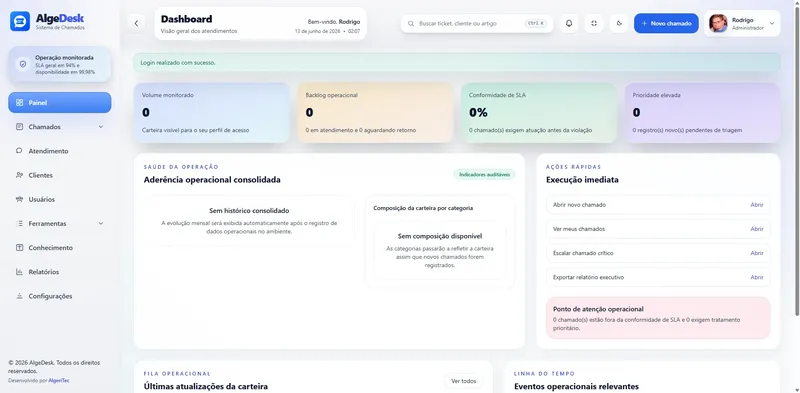
Task: Click the Aderência operacional consolidada heading
Action: (x=212, y=180)
